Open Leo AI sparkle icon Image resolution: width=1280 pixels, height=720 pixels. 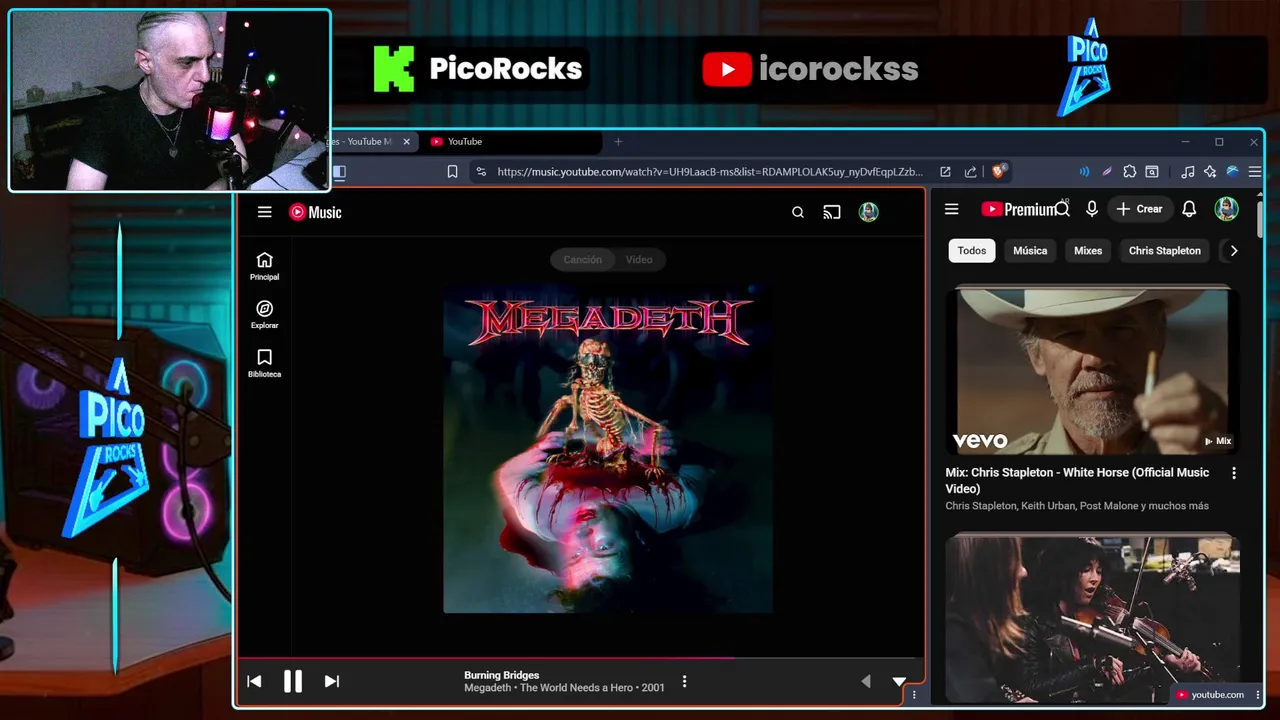tap(1210, 172)
